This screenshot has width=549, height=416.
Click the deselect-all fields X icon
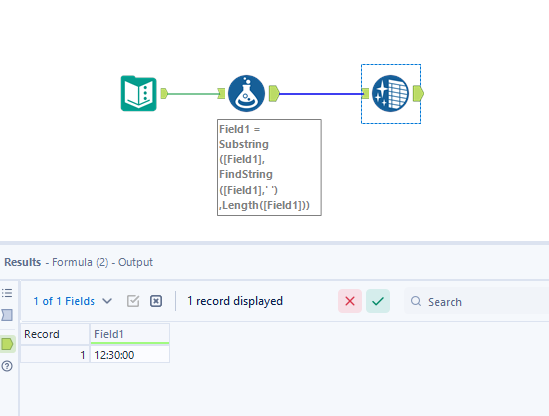[x=156, y=301]
